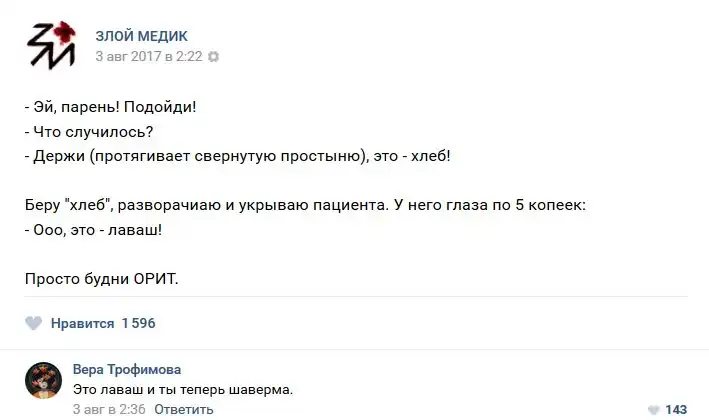This screenshot has width=709, height=420.
Task: Click the ЗЛОЙ МЕДИК group avatar logo
Action: click(x=50, y=46)
